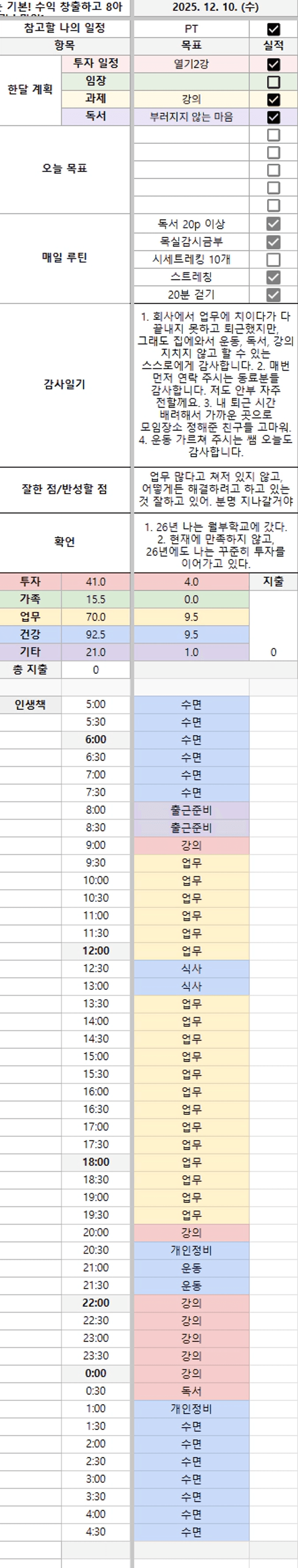This screenshot has width=298, height=1568.
Task: Select the 출근준비 cell at 8:00
Action: [191, 810]
